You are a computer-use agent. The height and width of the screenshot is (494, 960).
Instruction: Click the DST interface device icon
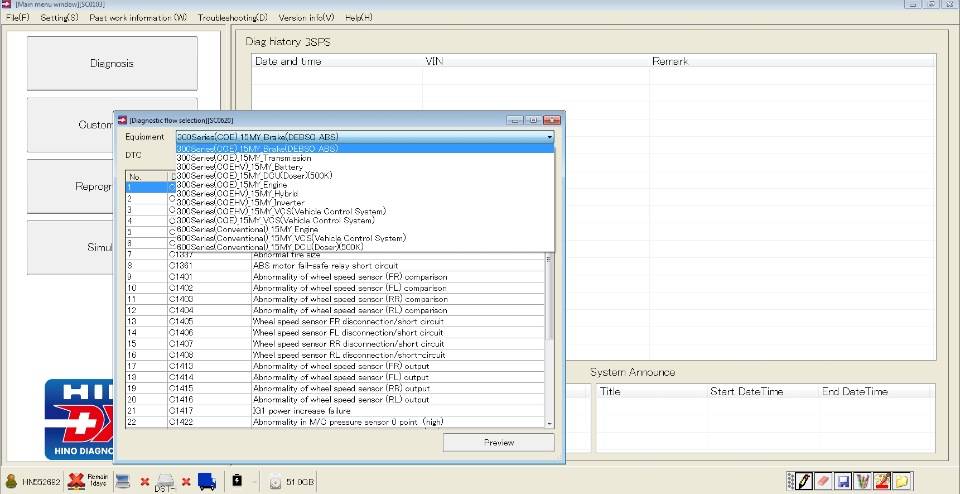point(163,482)
